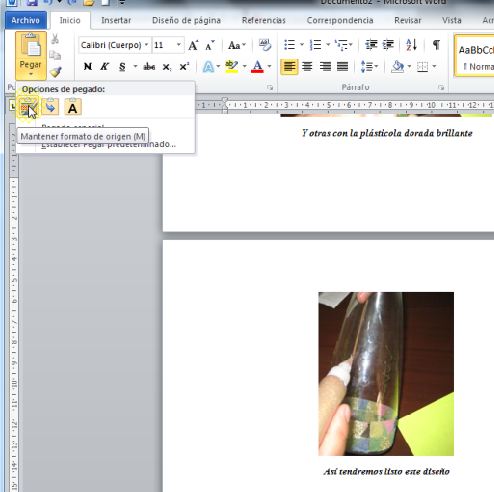Sort text with the A-Z icon

click(x=411, y=45)
